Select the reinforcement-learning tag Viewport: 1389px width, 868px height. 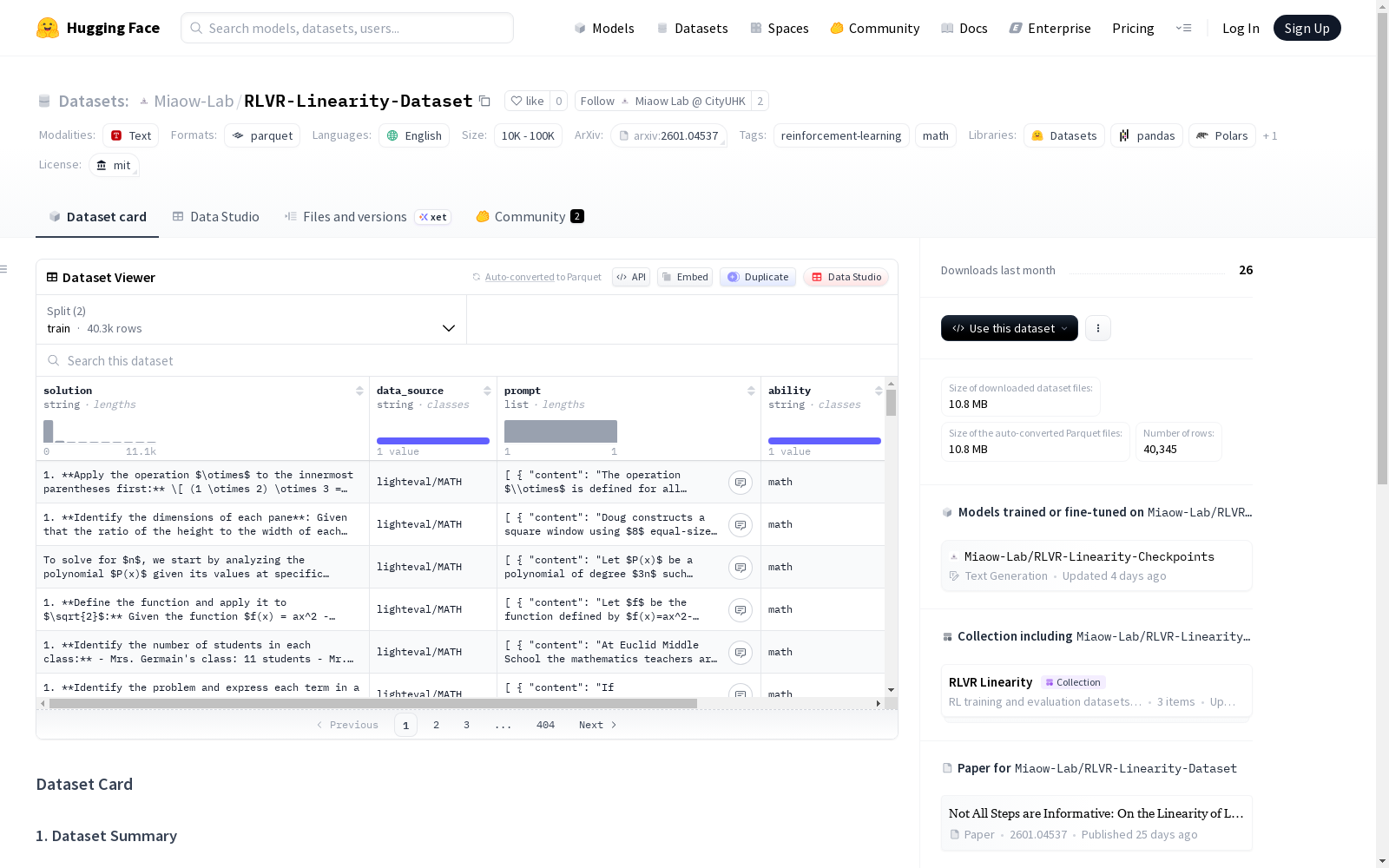tap(841, 136)
